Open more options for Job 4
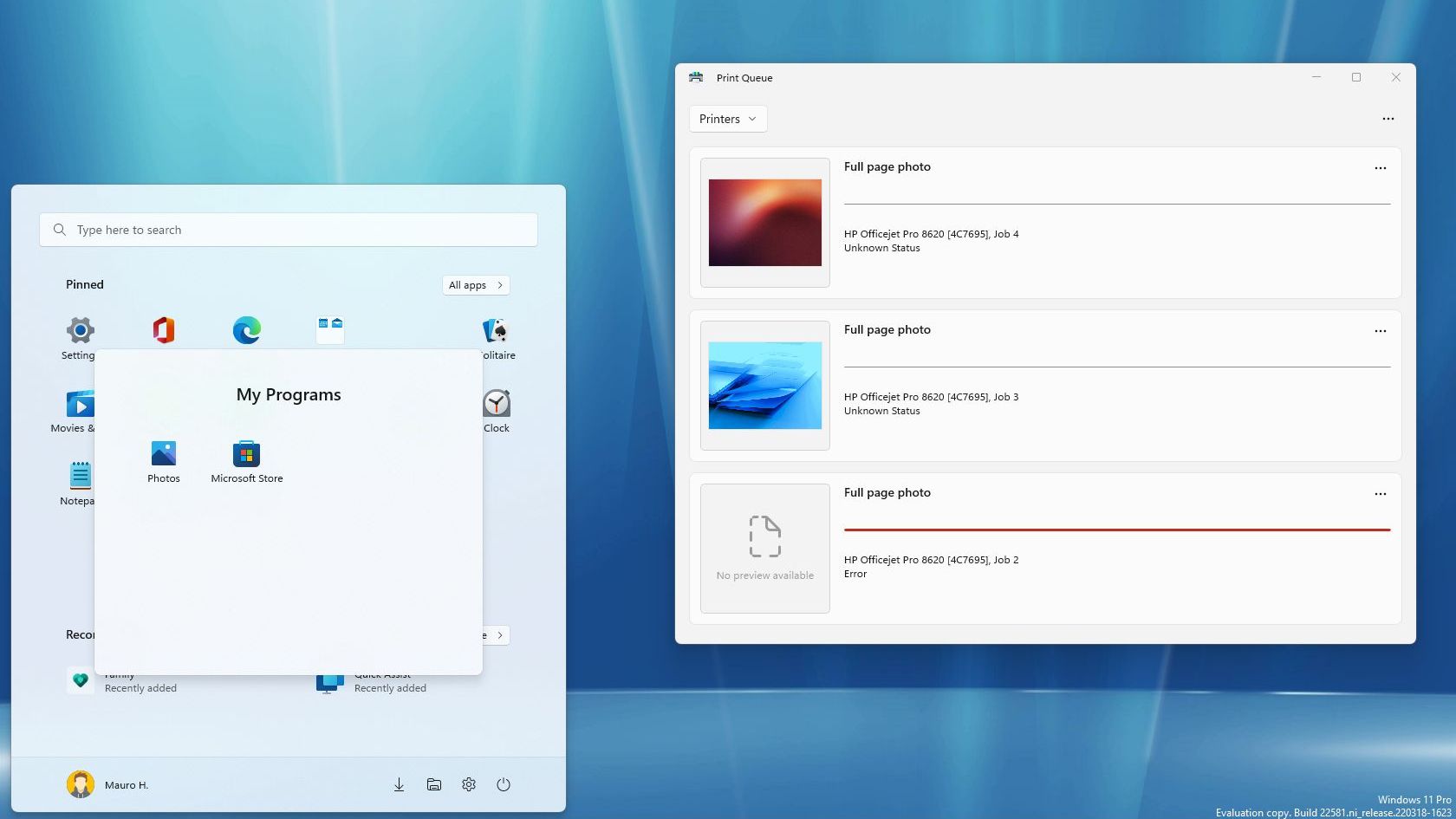 click(1381, 168)
